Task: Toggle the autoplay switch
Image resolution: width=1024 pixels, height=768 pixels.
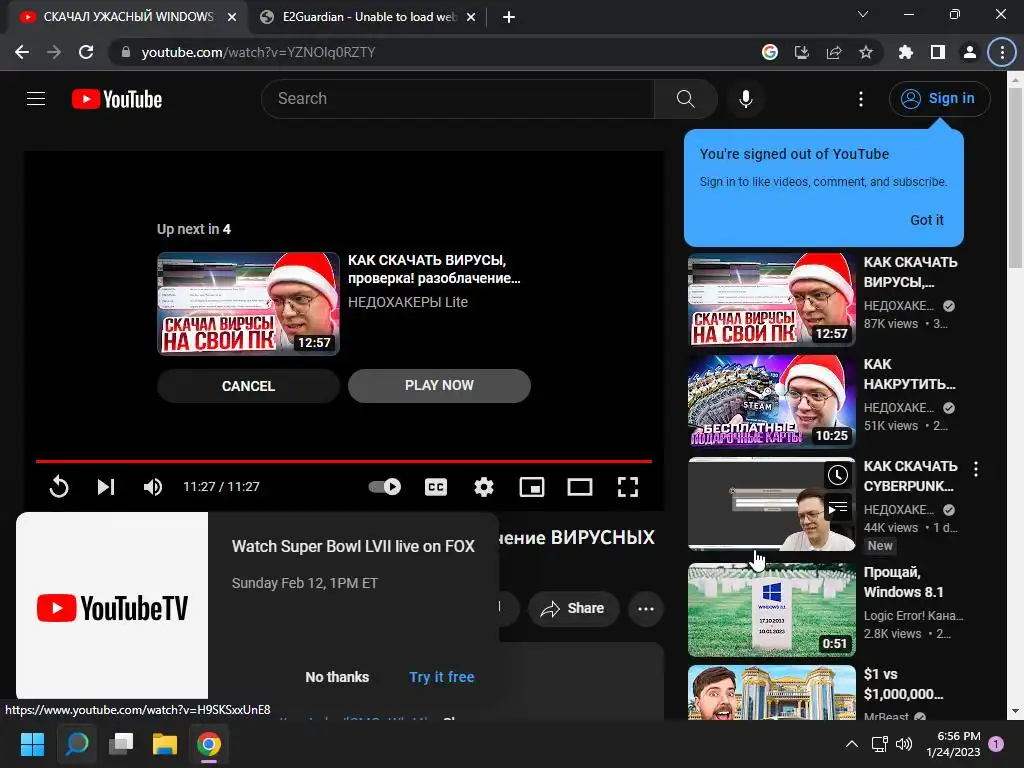Action: 385,487
